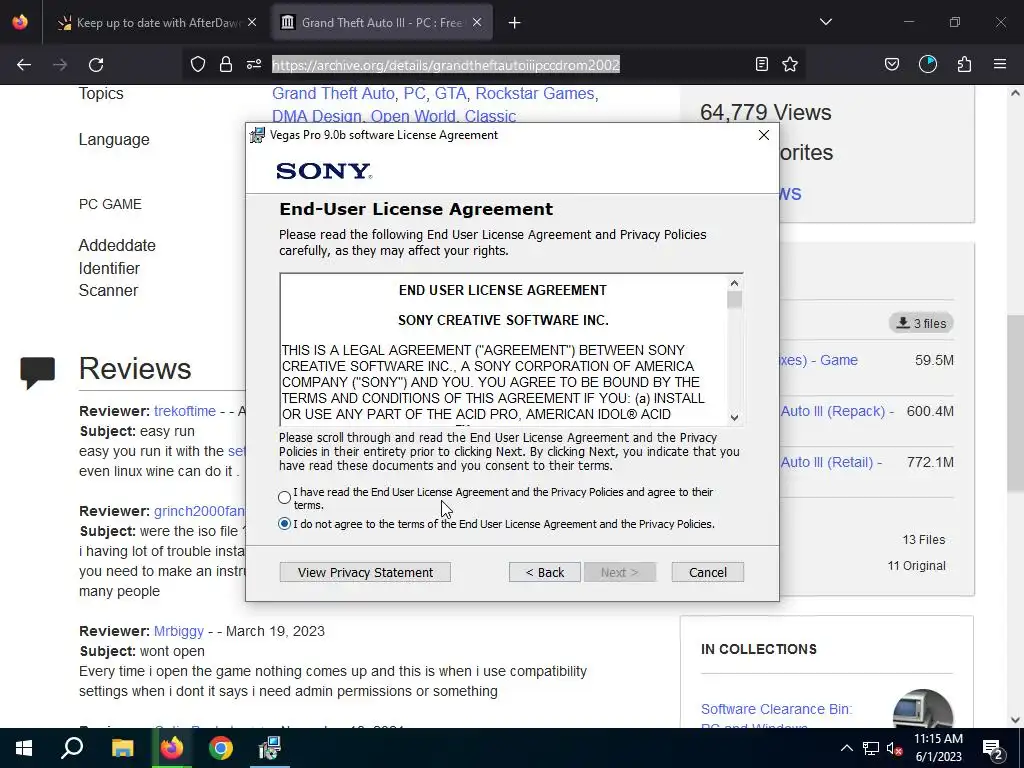The width and height of the screenshot is (1024, 768).
Task: Open the tracking protection shield icon
Action: click(x=198, y=64)
